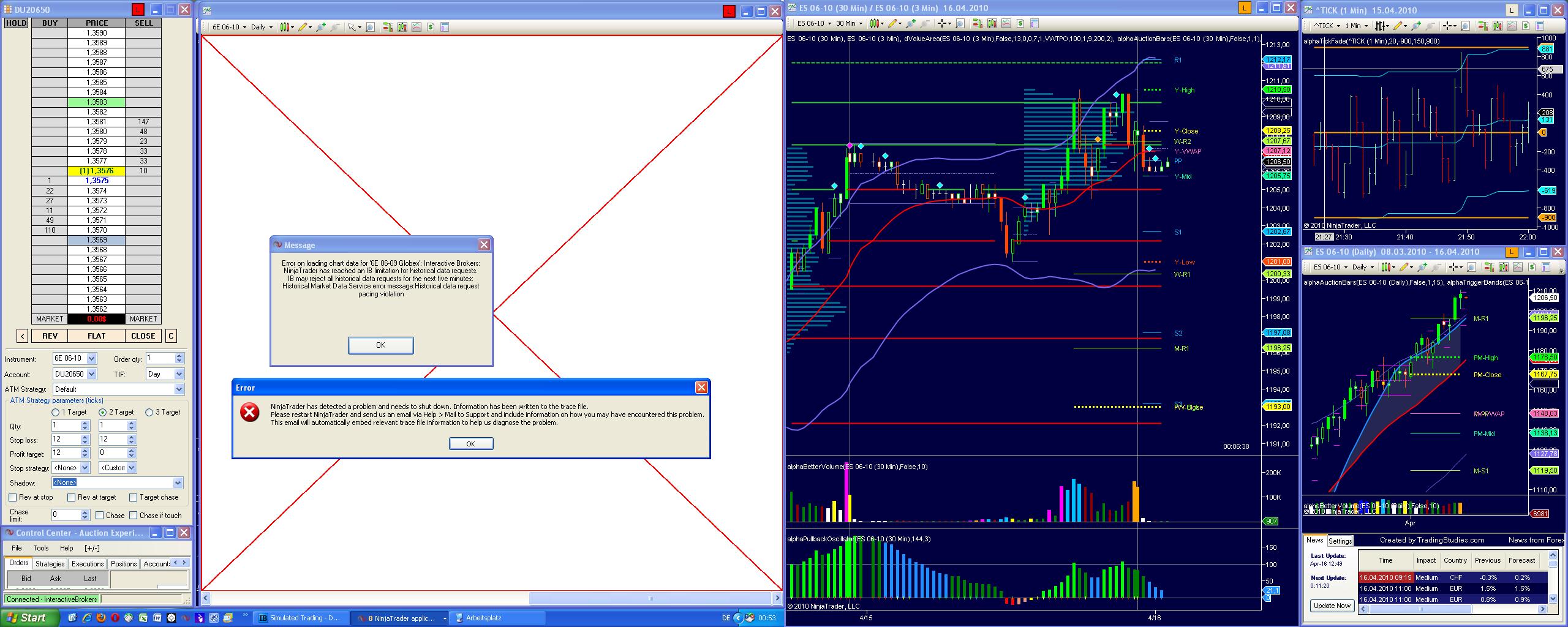Click the CLOSE position button in DOM

(x=143, y=336)
